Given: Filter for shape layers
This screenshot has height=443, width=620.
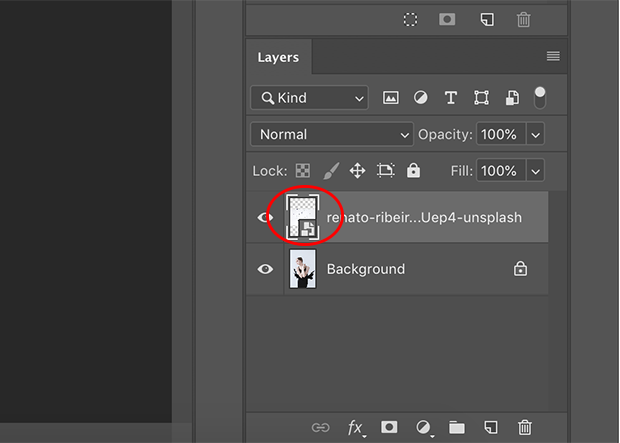Looking at the screenshot, I should [481, 98].
